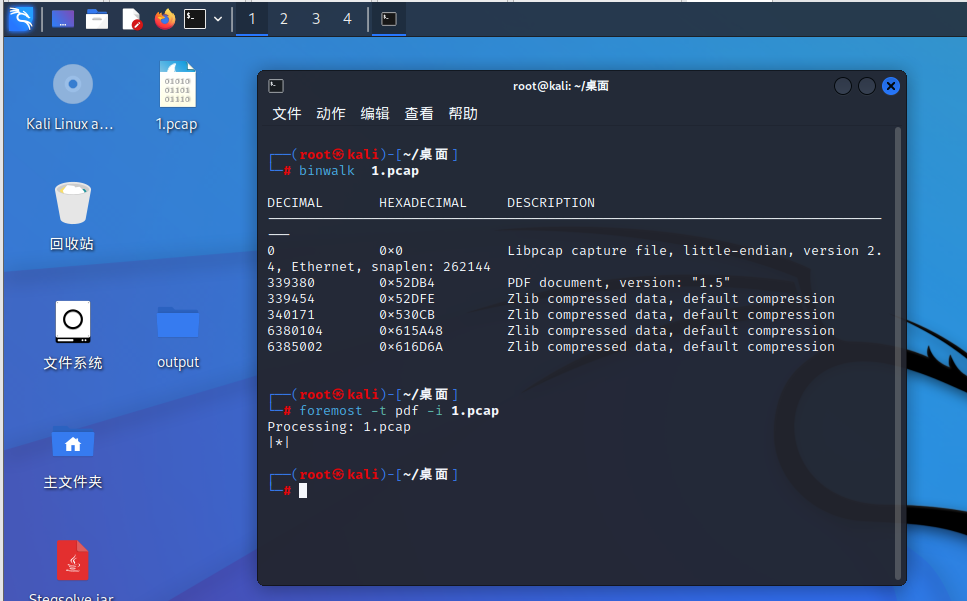Screen dimensions: 967x601
Task: Close the terminal window
Action: tap(891, 86)
